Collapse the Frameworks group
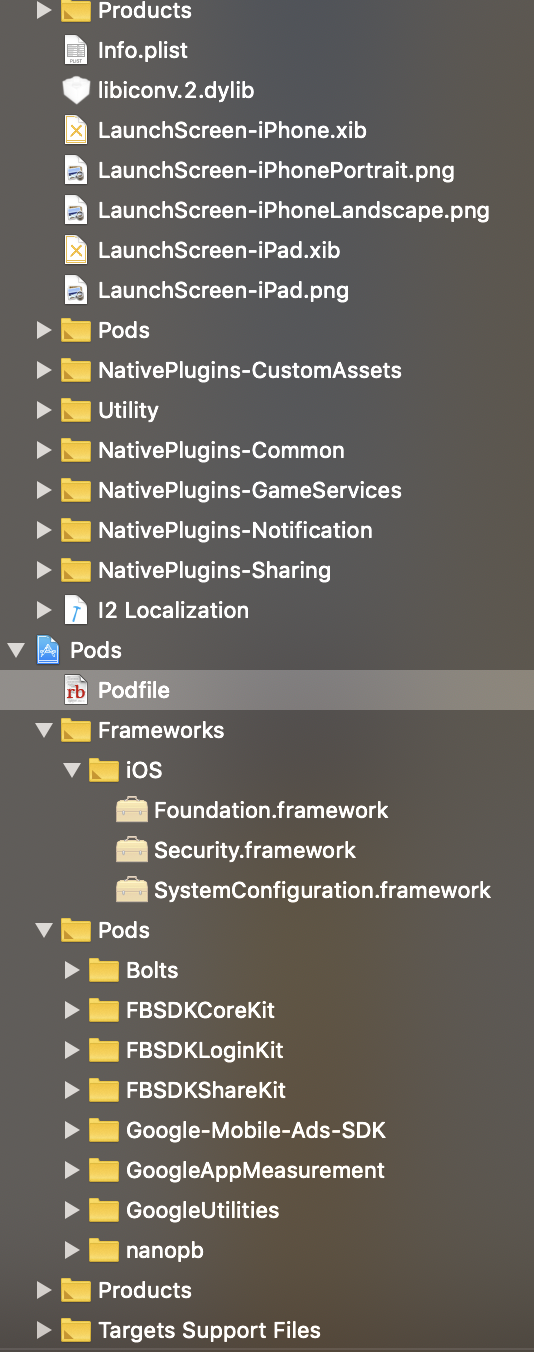 [43, 730]
